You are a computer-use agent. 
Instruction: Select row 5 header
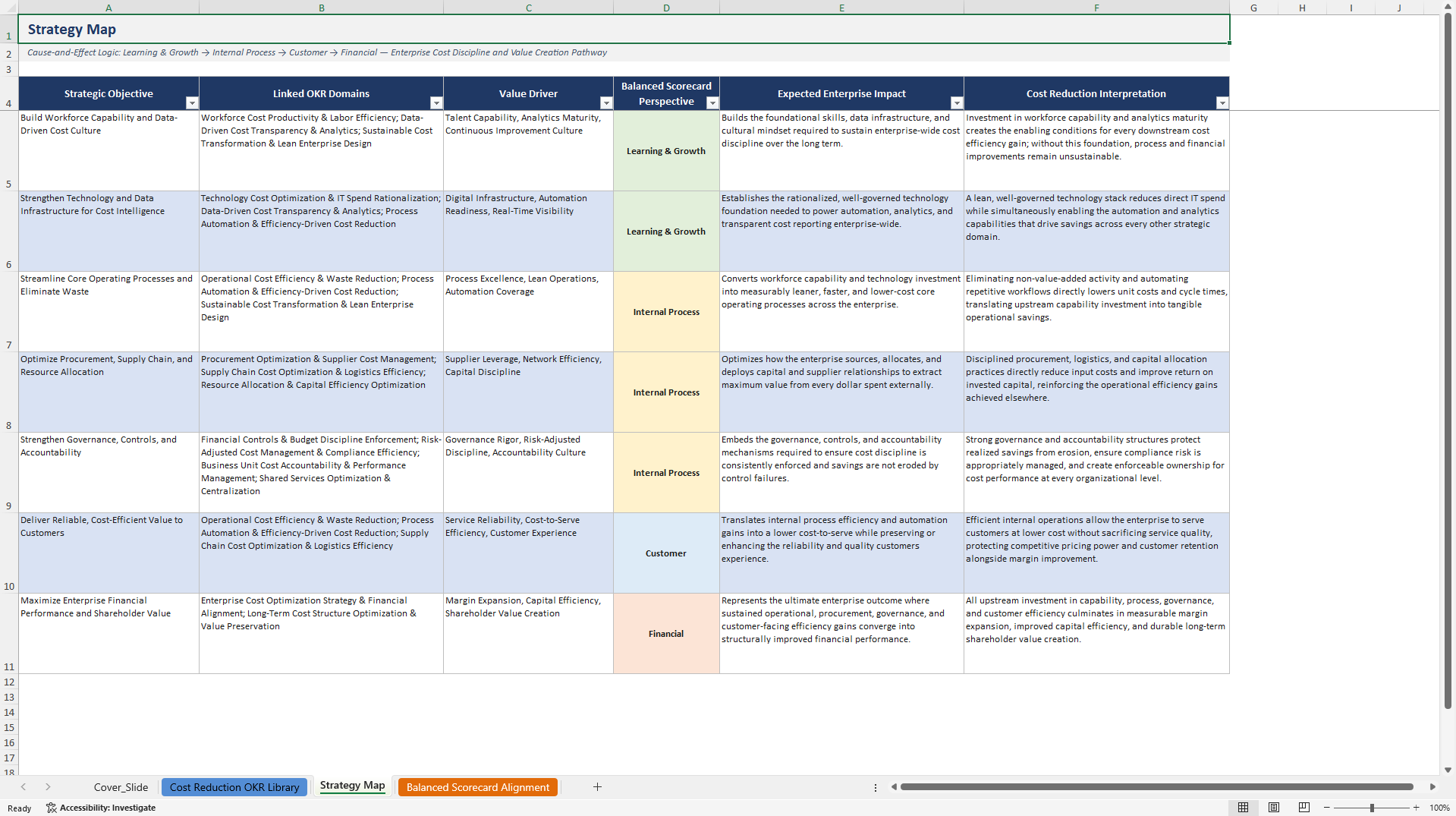[x=9, y=150]
